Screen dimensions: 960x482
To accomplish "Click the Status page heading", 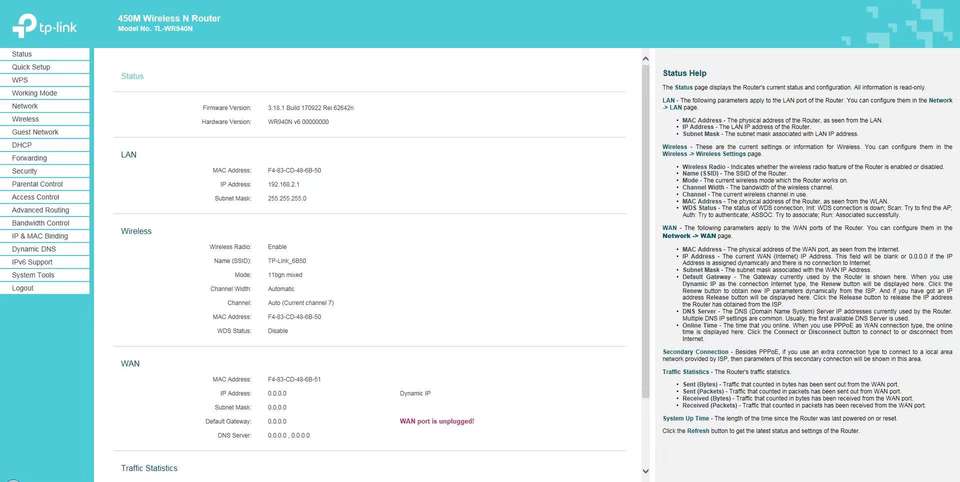I will [x=132, y=77].
